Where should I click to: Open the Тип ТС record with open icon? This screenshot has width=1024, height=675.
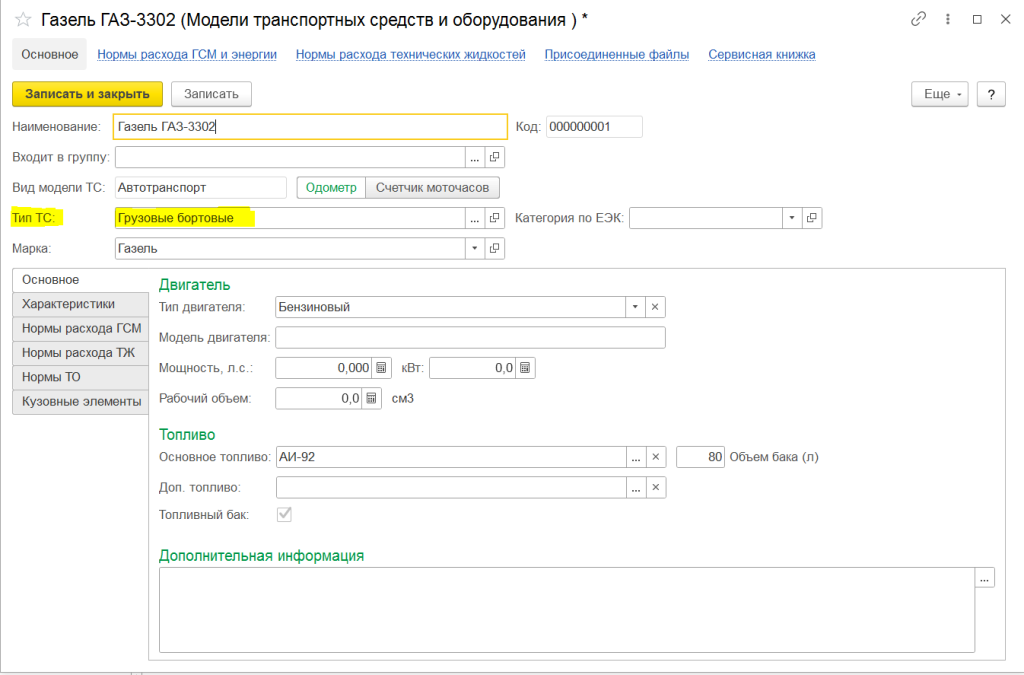click(495, 218)
